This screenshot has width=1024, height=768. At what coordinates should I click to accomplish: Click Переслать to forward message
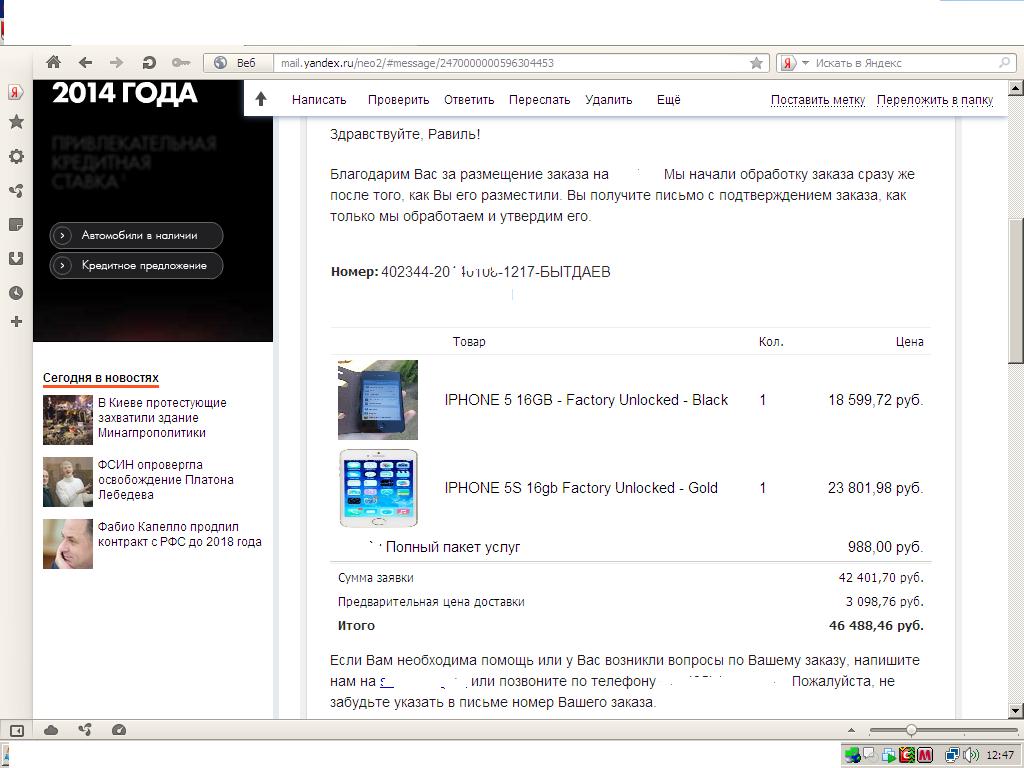(x=539, y=100)
